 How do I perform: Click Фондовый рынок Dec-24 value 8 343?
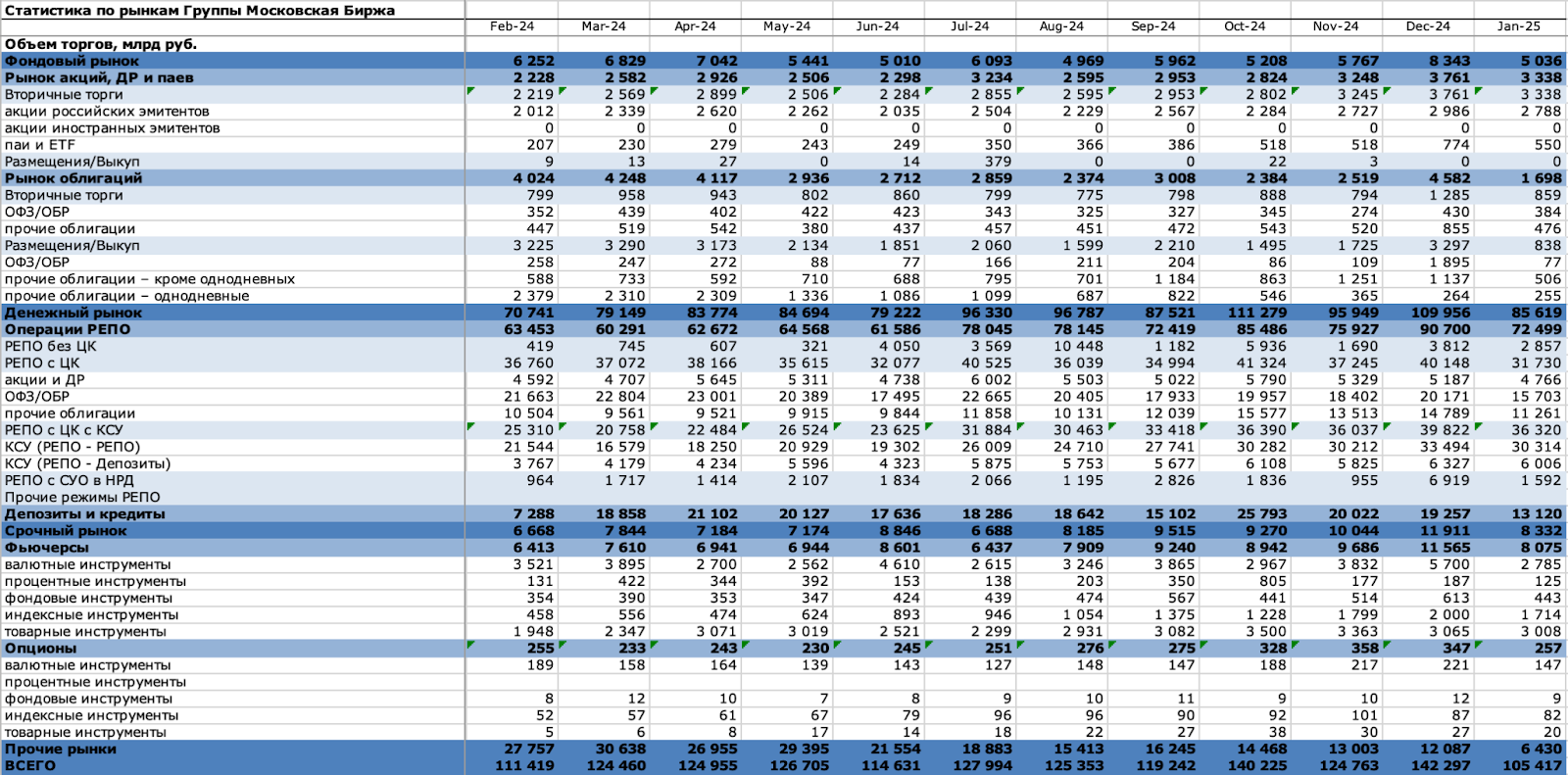click(x=1448, y=61)
